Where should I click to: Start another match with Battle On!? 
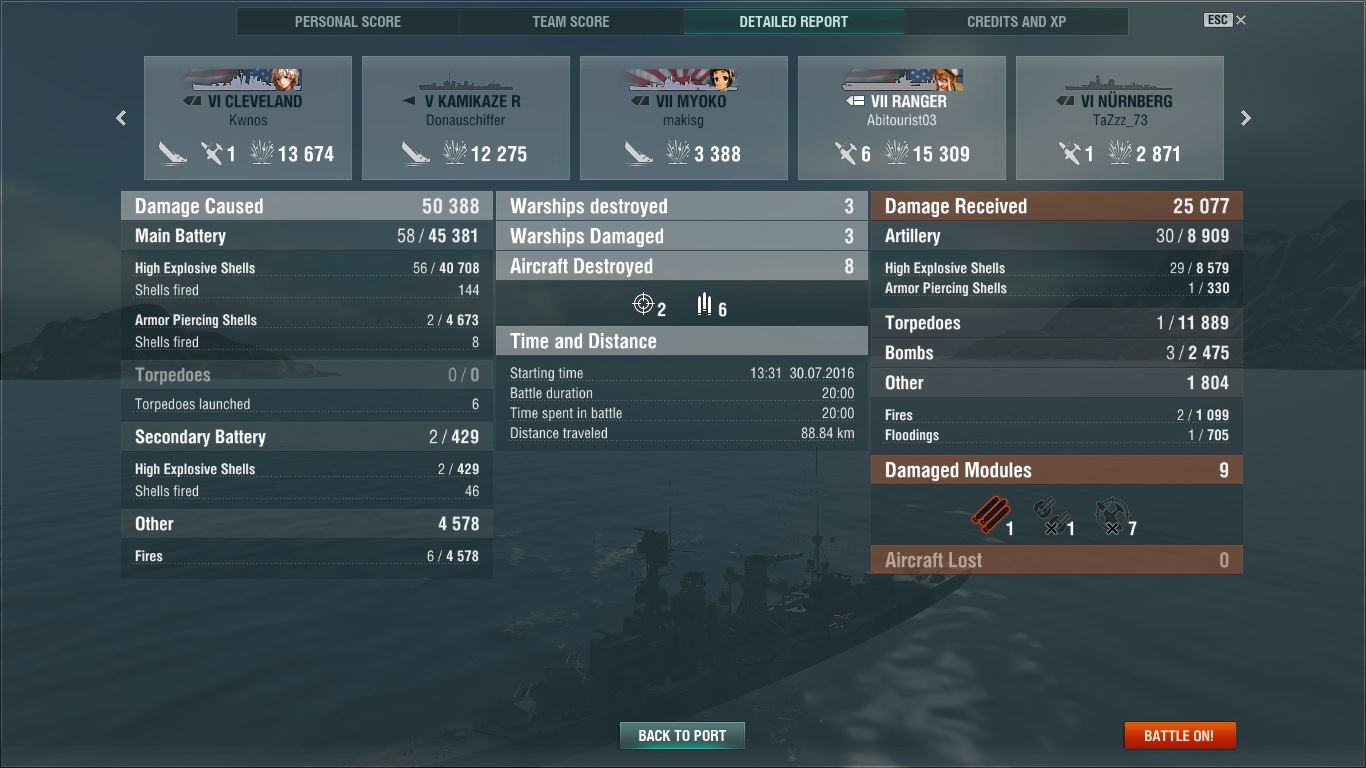click(x=1180, y=735)
